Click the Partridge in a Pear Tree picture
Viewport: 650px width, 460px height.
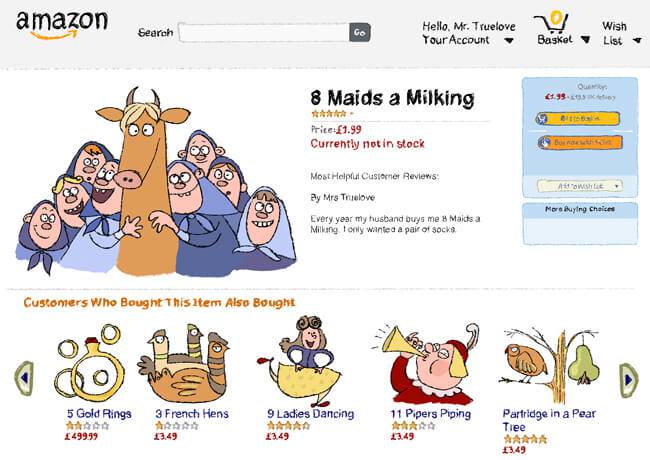click(551, 365)
